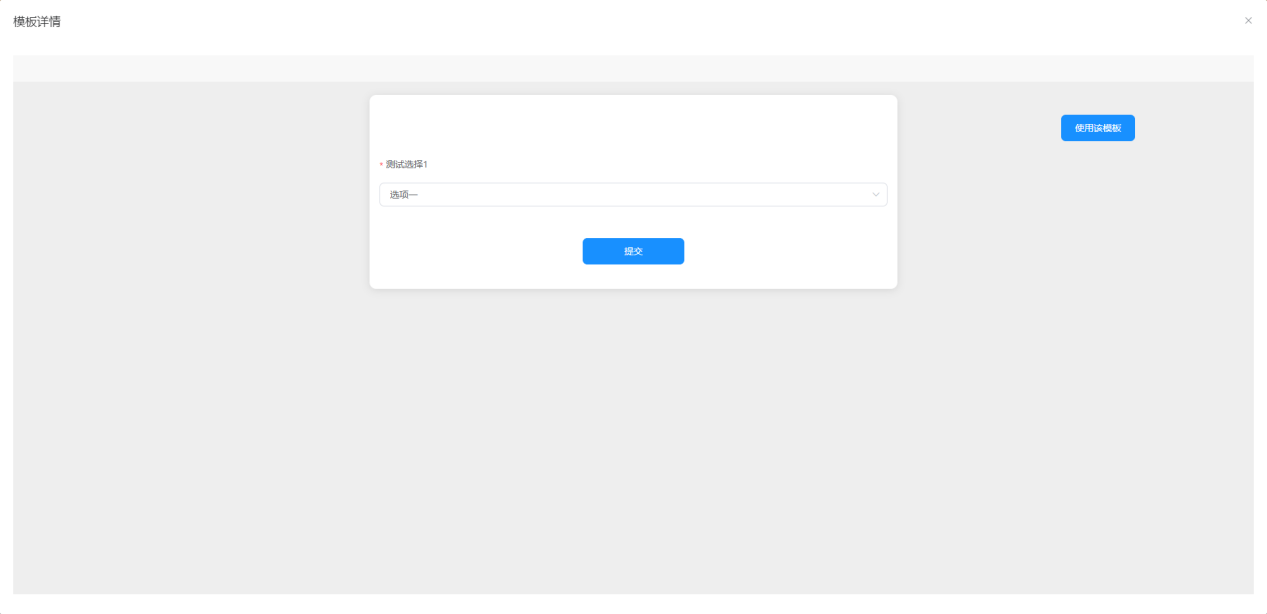Click the light gray header strip above the preview

(633, 68)
